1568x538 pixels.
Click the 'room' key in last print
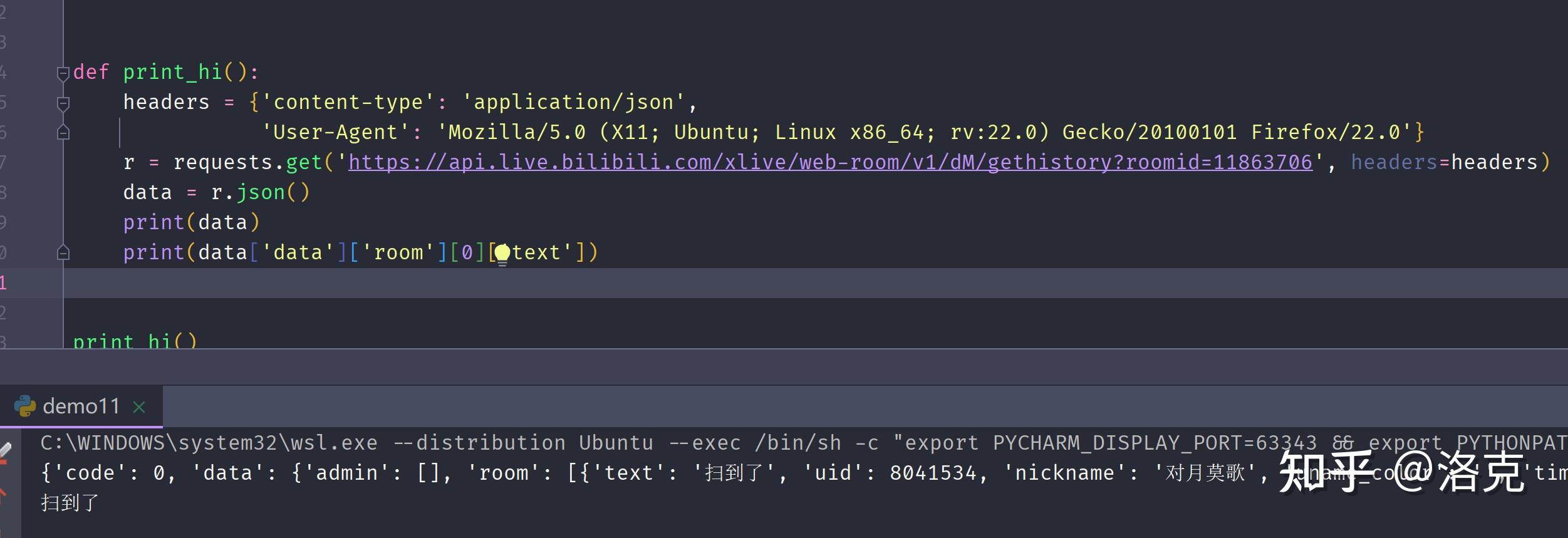398,252
